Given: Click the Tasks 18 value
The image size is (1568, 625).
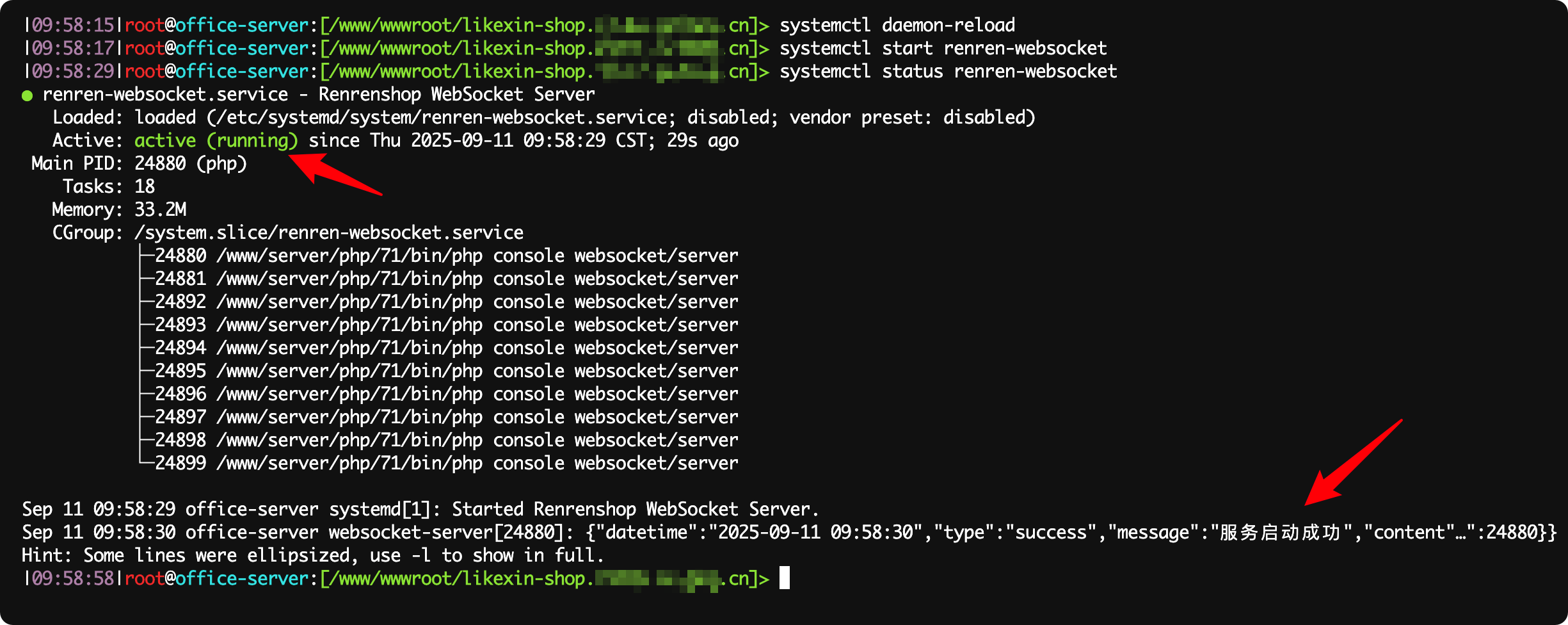Looking at the screenshot, I should coord(145,186).
